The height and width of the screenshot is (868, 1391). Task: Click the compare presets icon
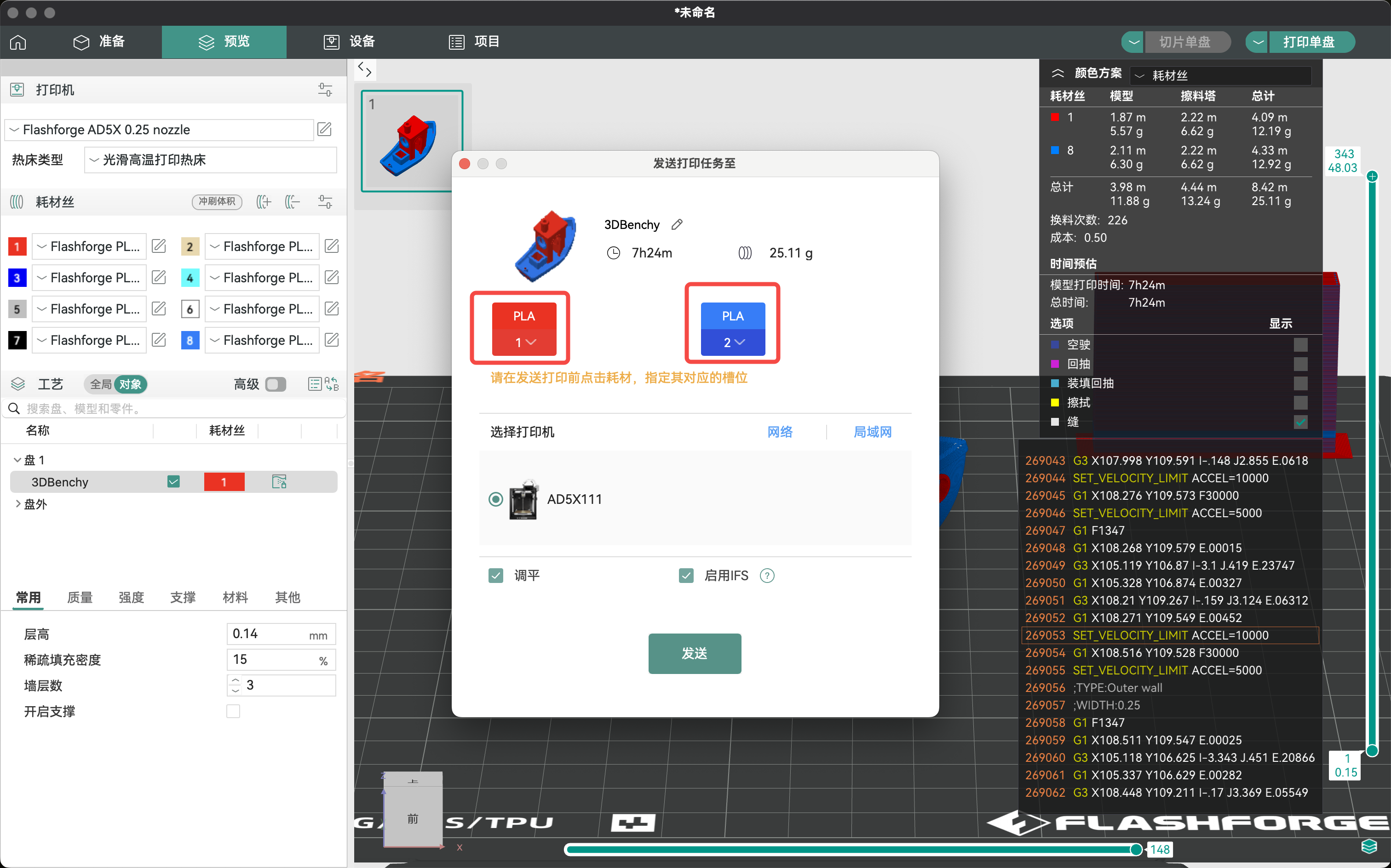coord(332,384)
